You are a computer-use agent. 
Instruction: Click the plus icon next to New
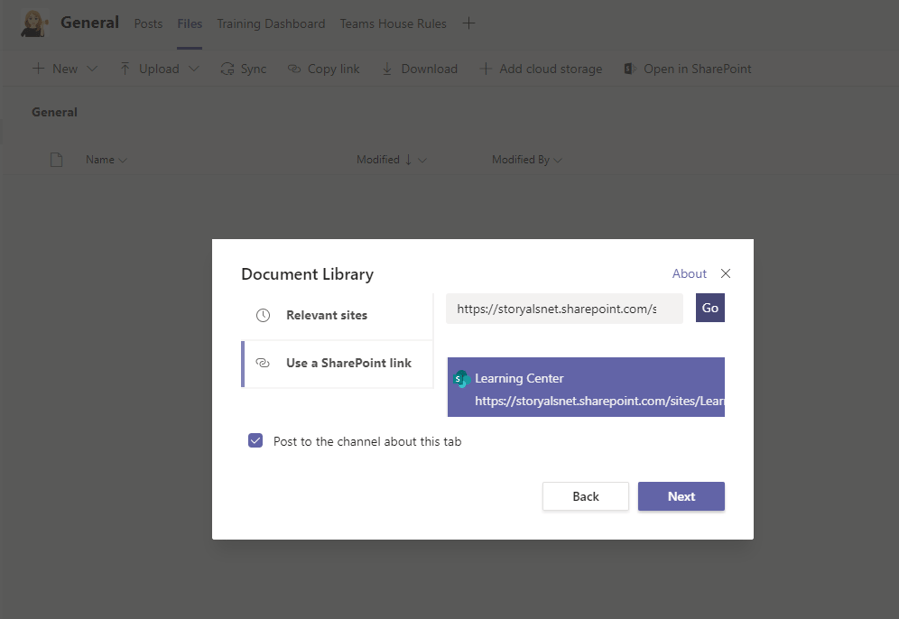pos(38,69)
